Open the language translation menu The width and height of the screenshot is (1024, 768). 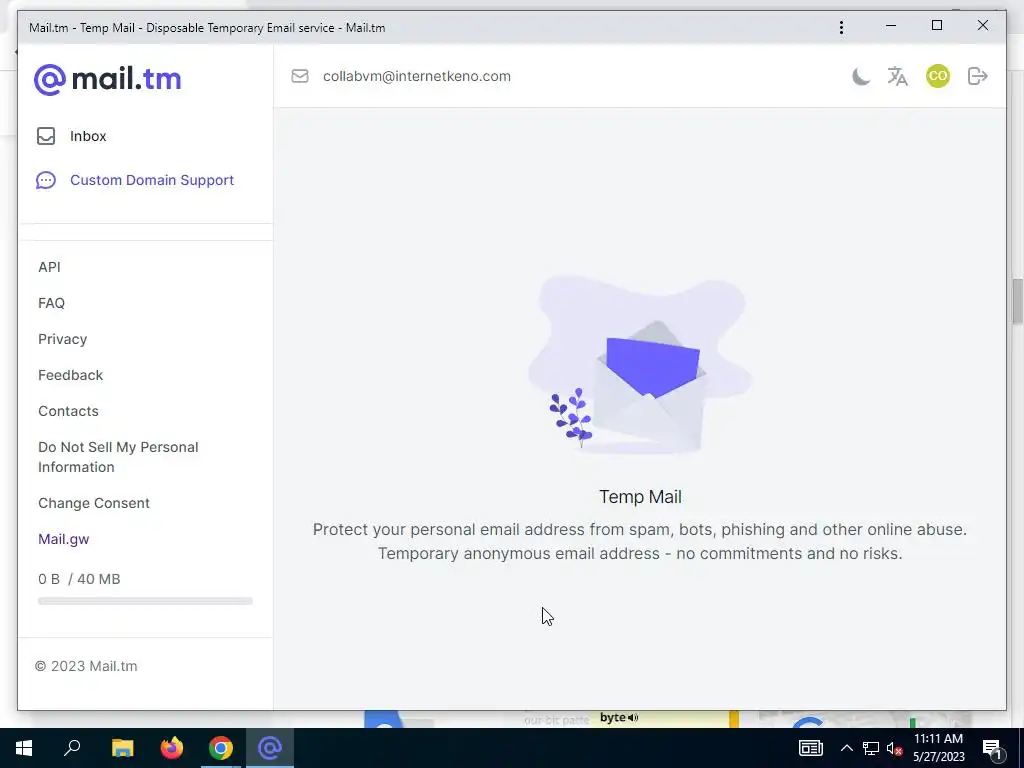click(898, 76)
